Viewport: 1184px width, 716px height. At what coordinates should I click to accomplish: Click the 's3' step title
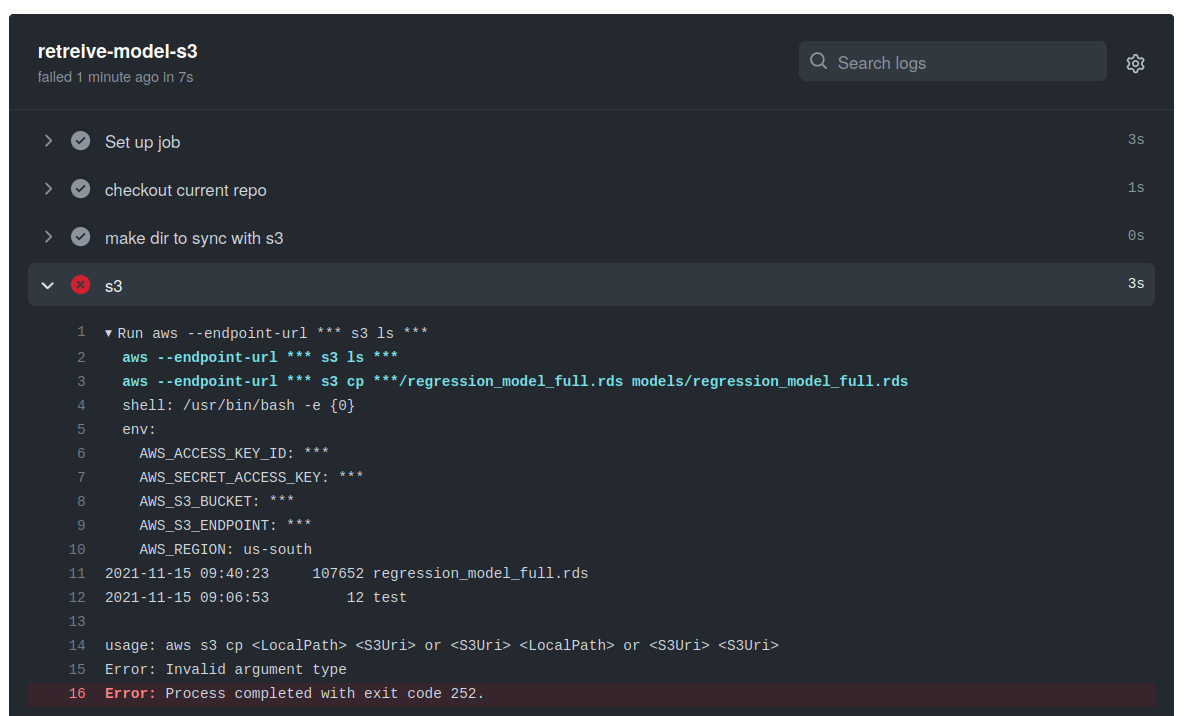point(113,286)
